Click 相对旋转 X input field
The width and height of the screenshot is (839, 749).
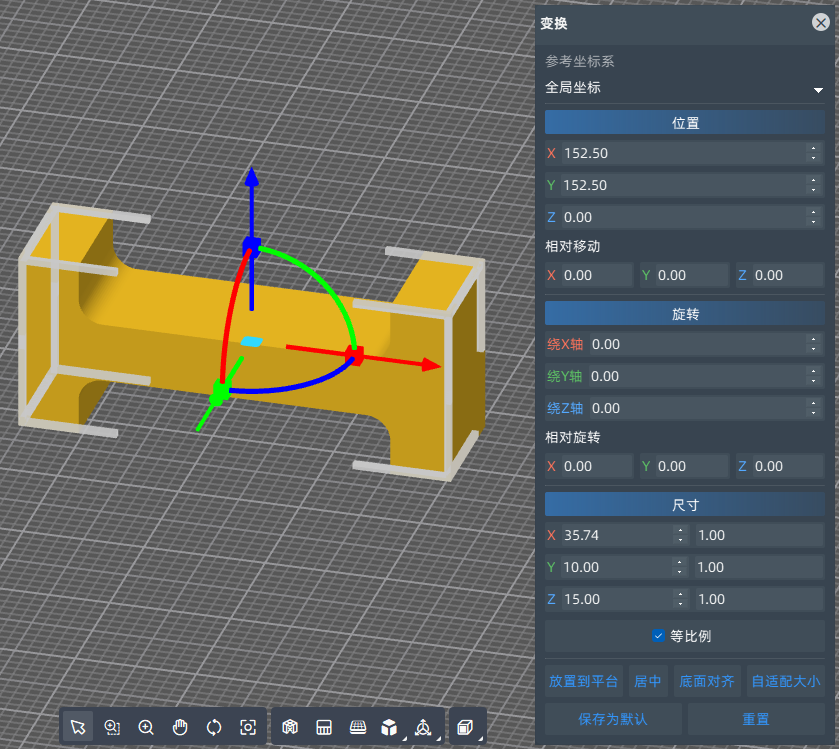pyautogui.click(x=597, y=467)
